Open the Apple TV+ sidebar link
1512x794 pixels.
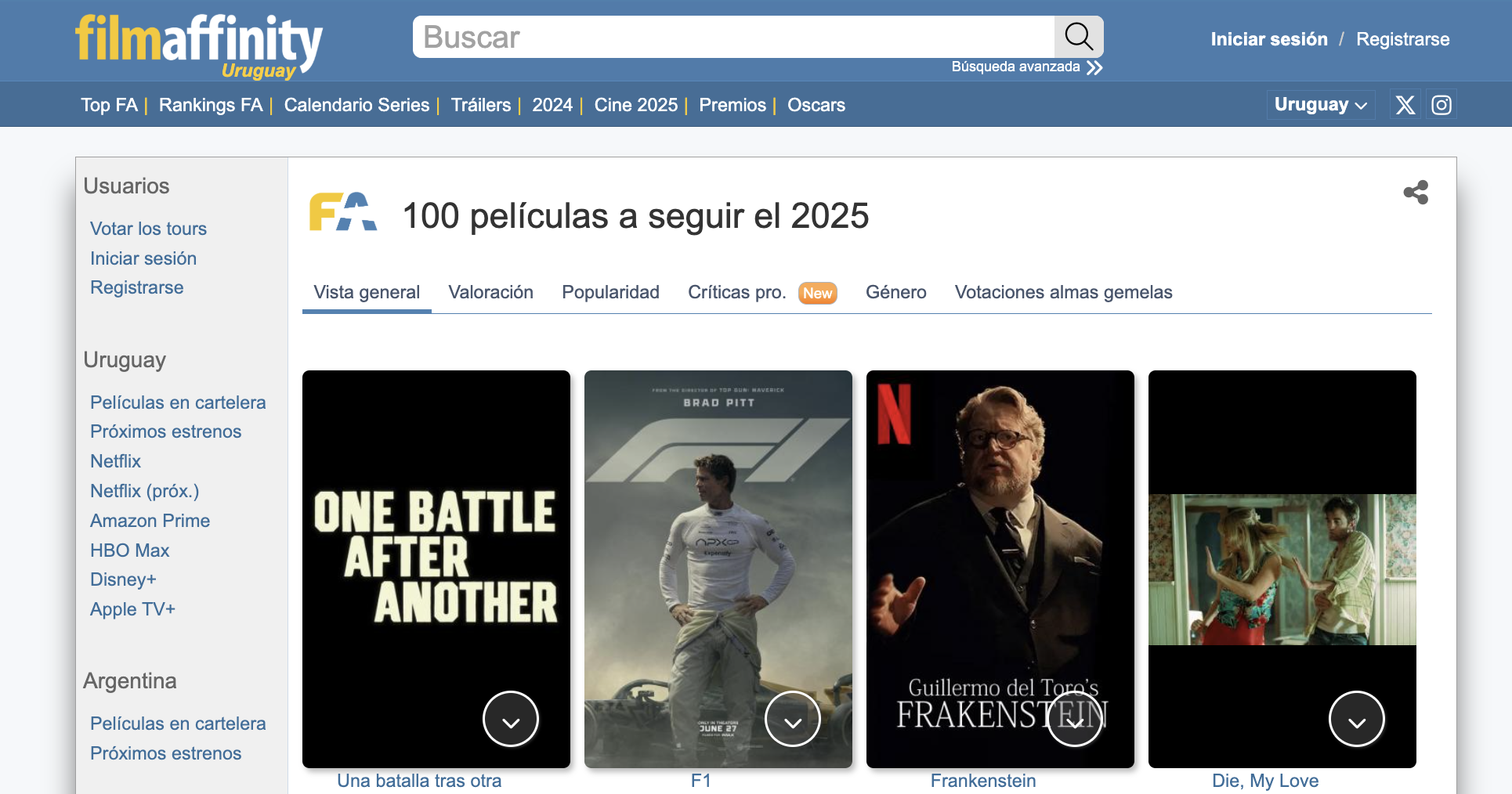tap(132, 609)
